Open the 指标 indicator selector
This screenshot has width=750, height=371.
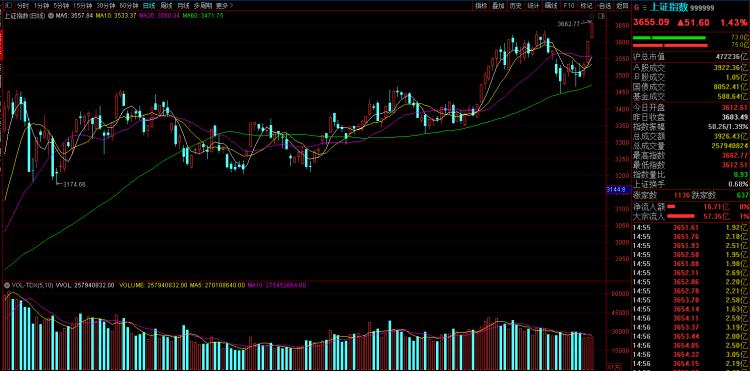[481, 6]
